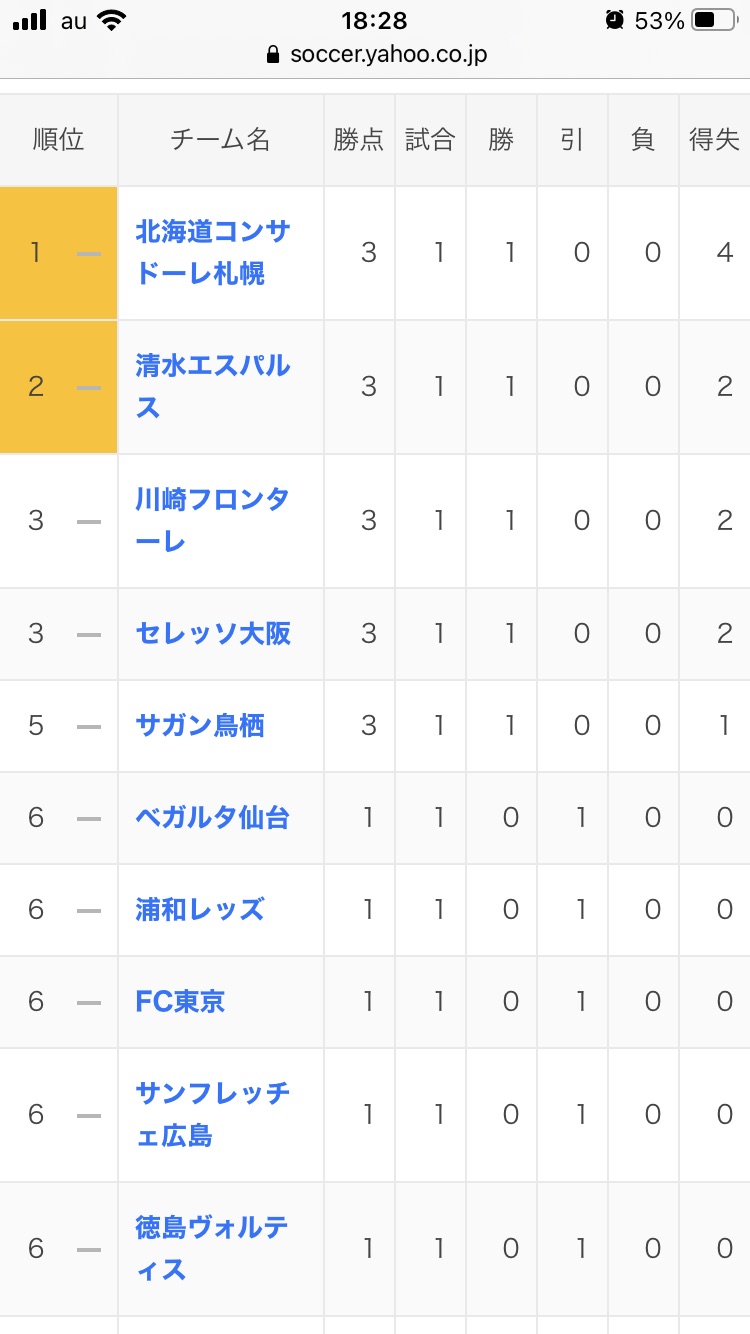
Task: Tap the 得失 column header
Action: click(x=714, y=140)
